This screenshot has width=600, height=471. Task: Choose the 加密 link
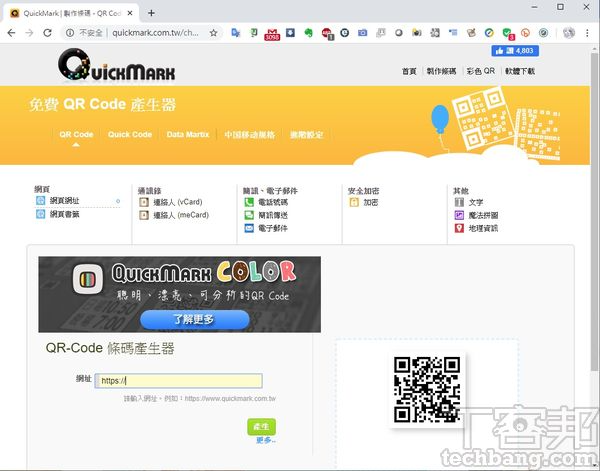(370, 202)
